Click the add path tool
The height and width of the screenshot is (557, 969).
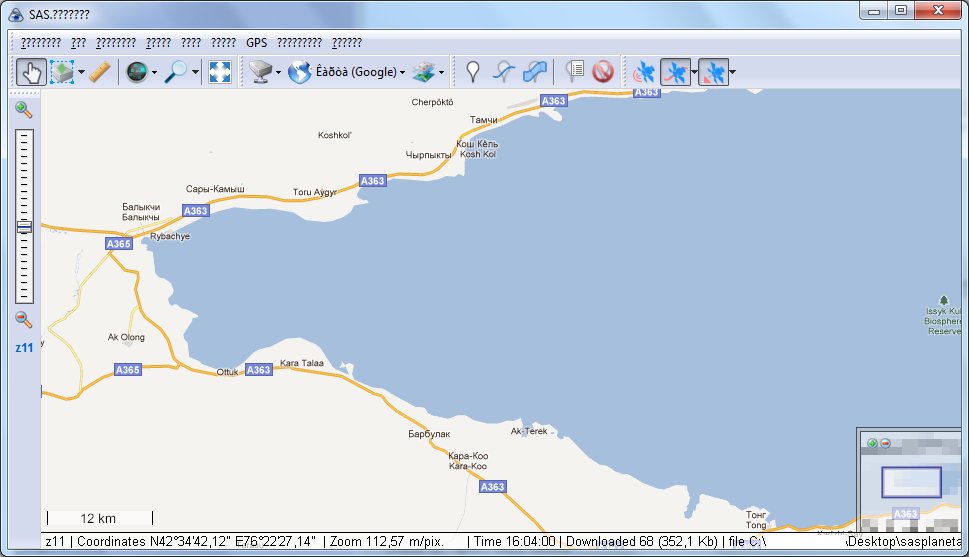[505, 72]
